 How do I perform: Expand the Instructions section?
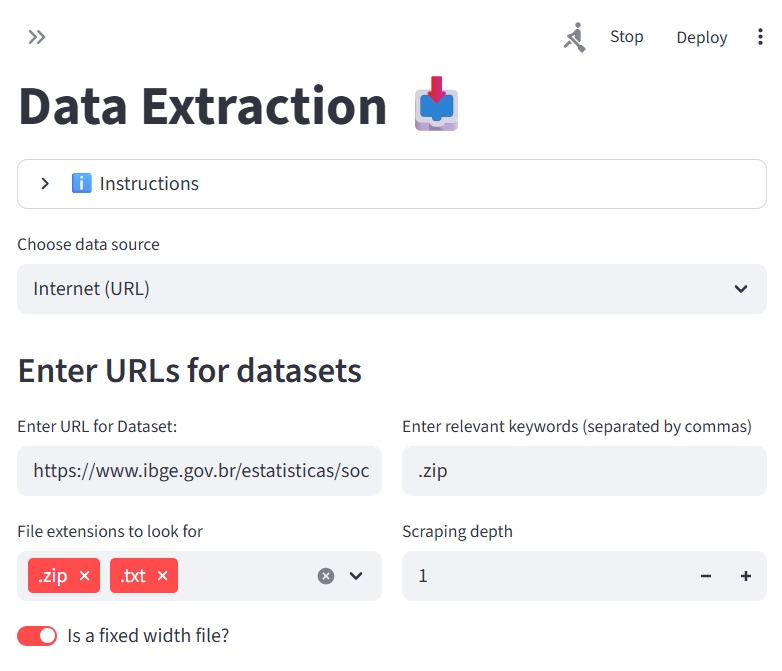pos(45,184)
